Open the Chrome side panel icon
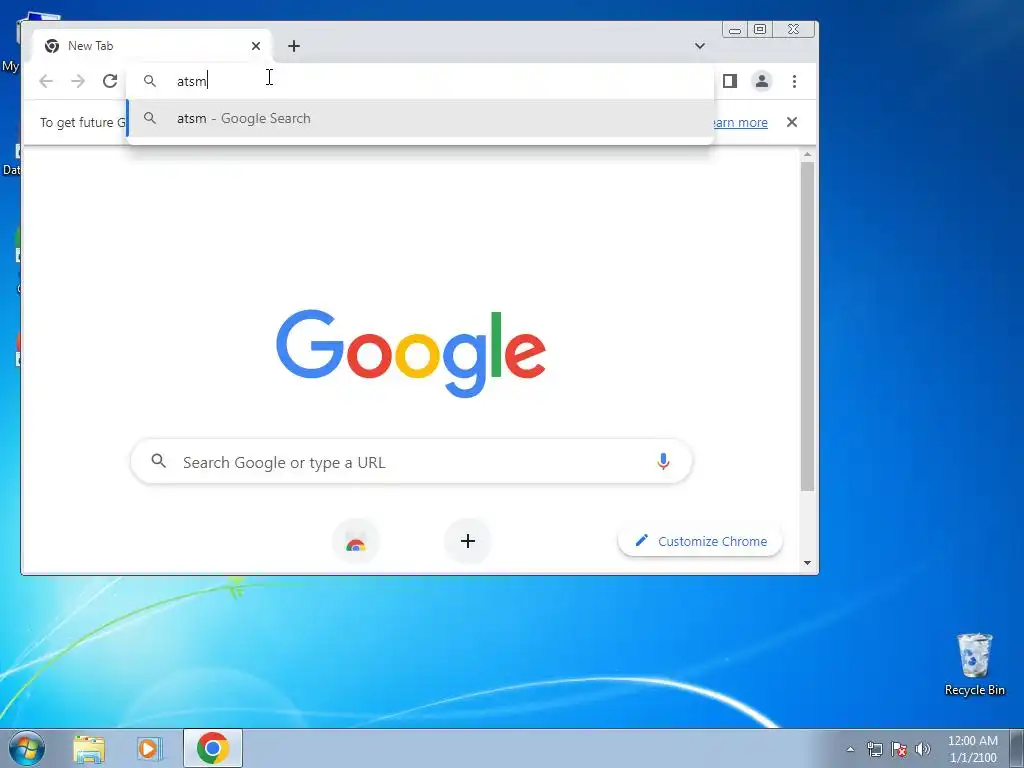 point(729,81)
